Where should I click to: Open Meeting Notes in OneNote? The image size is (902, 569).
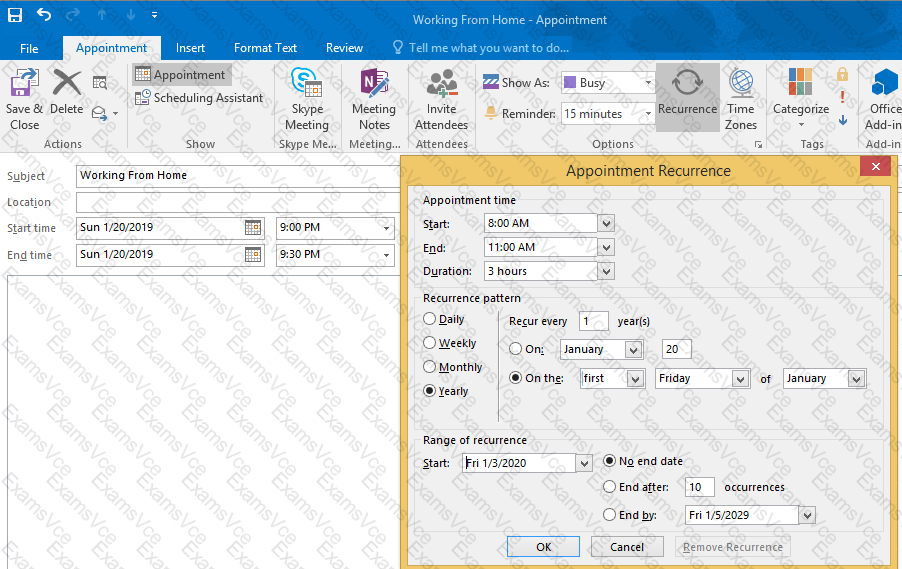[374, 83]
